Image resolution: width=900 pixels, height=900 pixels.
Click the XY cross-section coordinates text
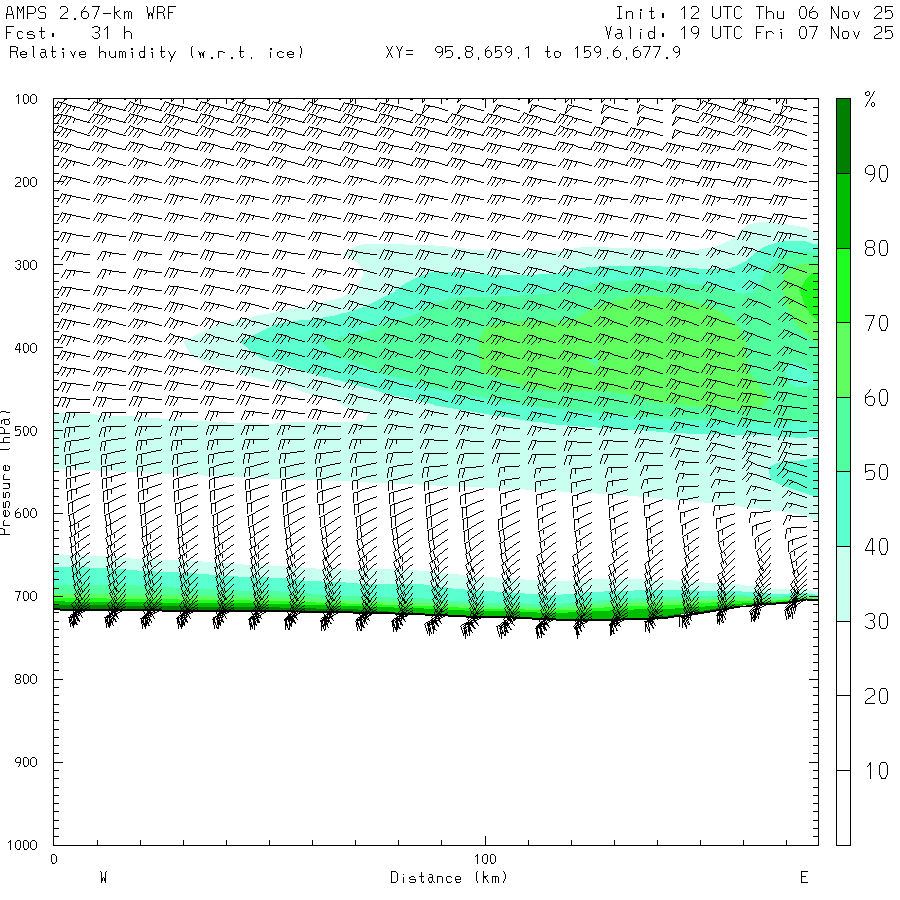pyautogui.click(x=533, y=53)
